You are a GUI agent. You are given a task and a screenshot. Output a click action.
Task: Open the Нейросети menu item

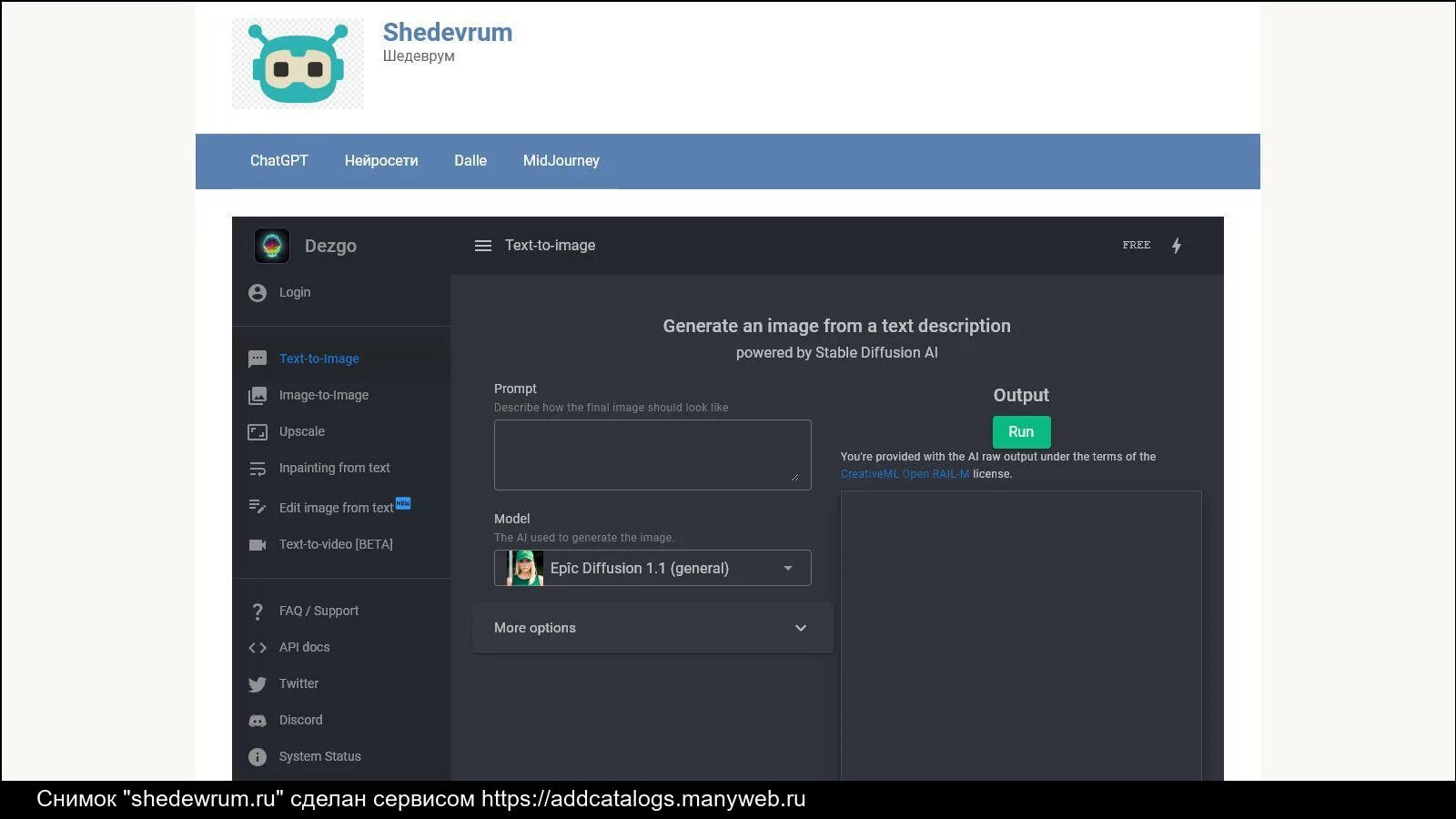[381, 161]
